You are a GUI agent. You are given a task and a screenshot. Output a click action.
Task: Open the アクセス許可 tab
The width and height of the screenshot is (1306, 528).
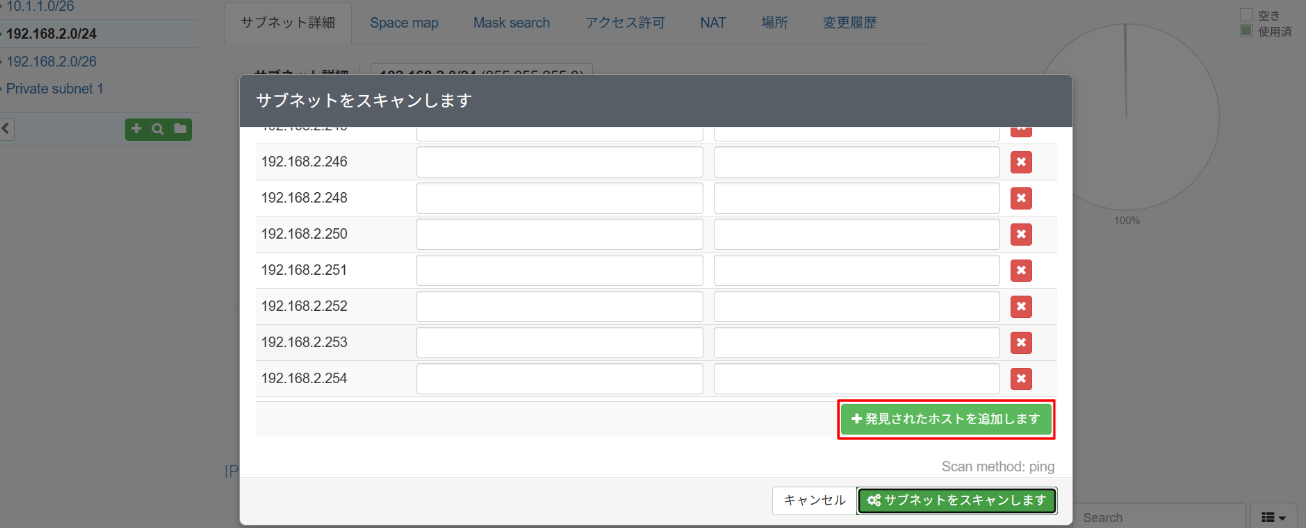(625, 22)
